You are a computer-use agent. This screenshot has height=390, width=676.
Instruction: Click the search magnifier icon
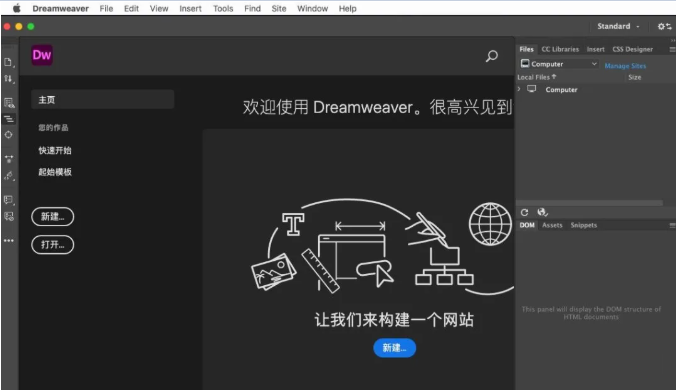(x=492, y=56)
